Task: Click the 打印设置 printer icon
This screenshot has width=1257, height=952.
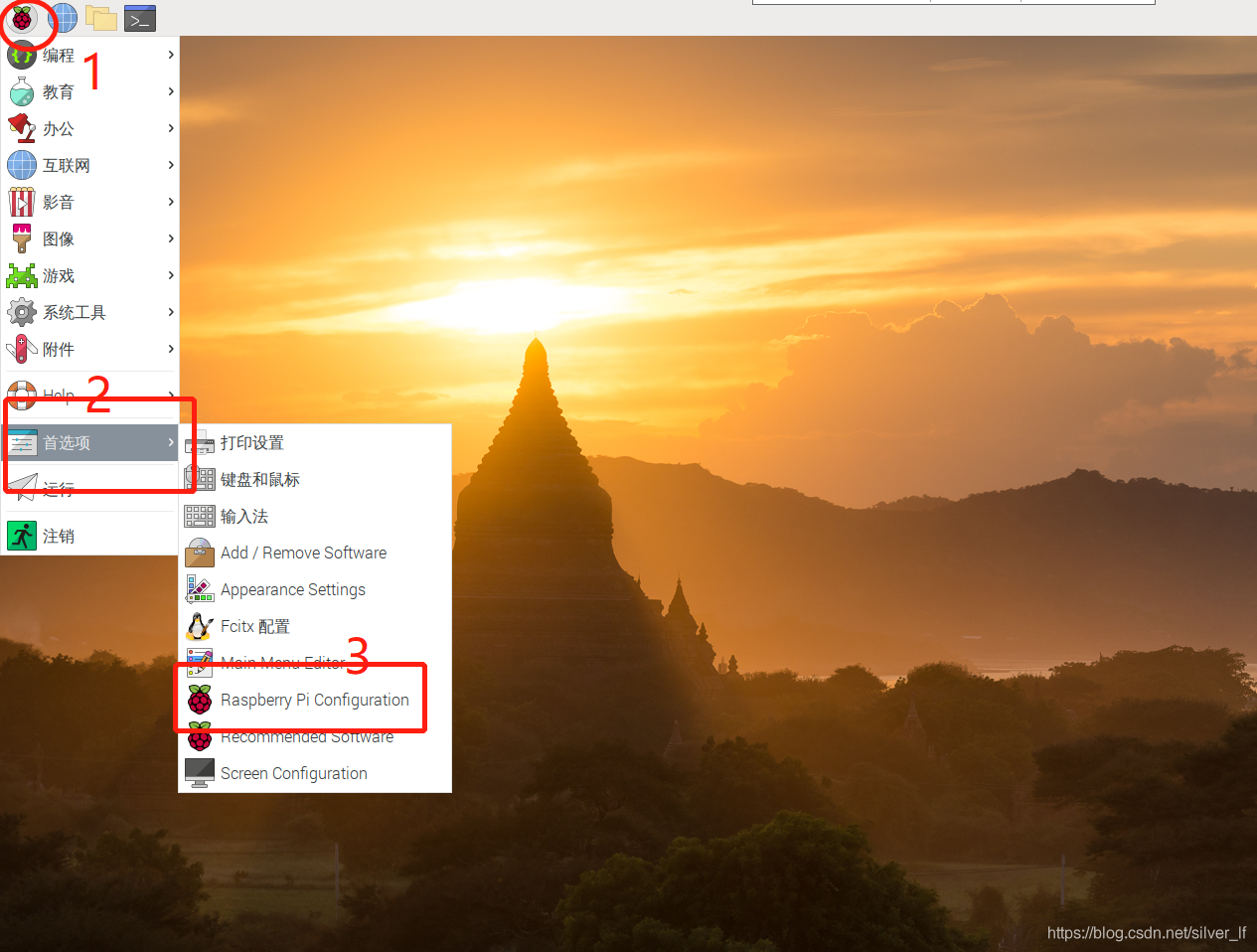Action: pos(200,443)
